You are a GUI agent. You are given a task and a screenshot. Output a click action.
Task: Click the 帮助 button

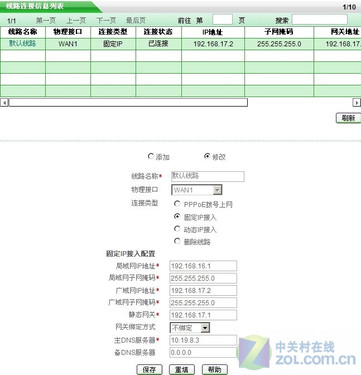[215, 369]
